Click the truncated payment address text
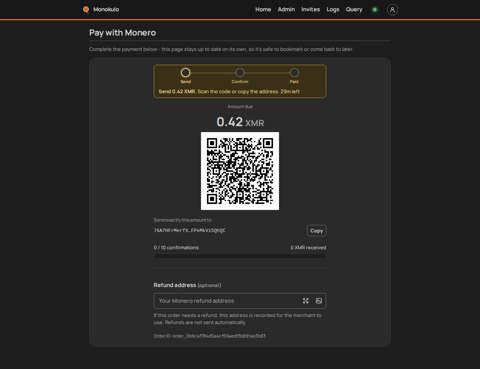This screenshot has height=369, width=480. (190, 230)
